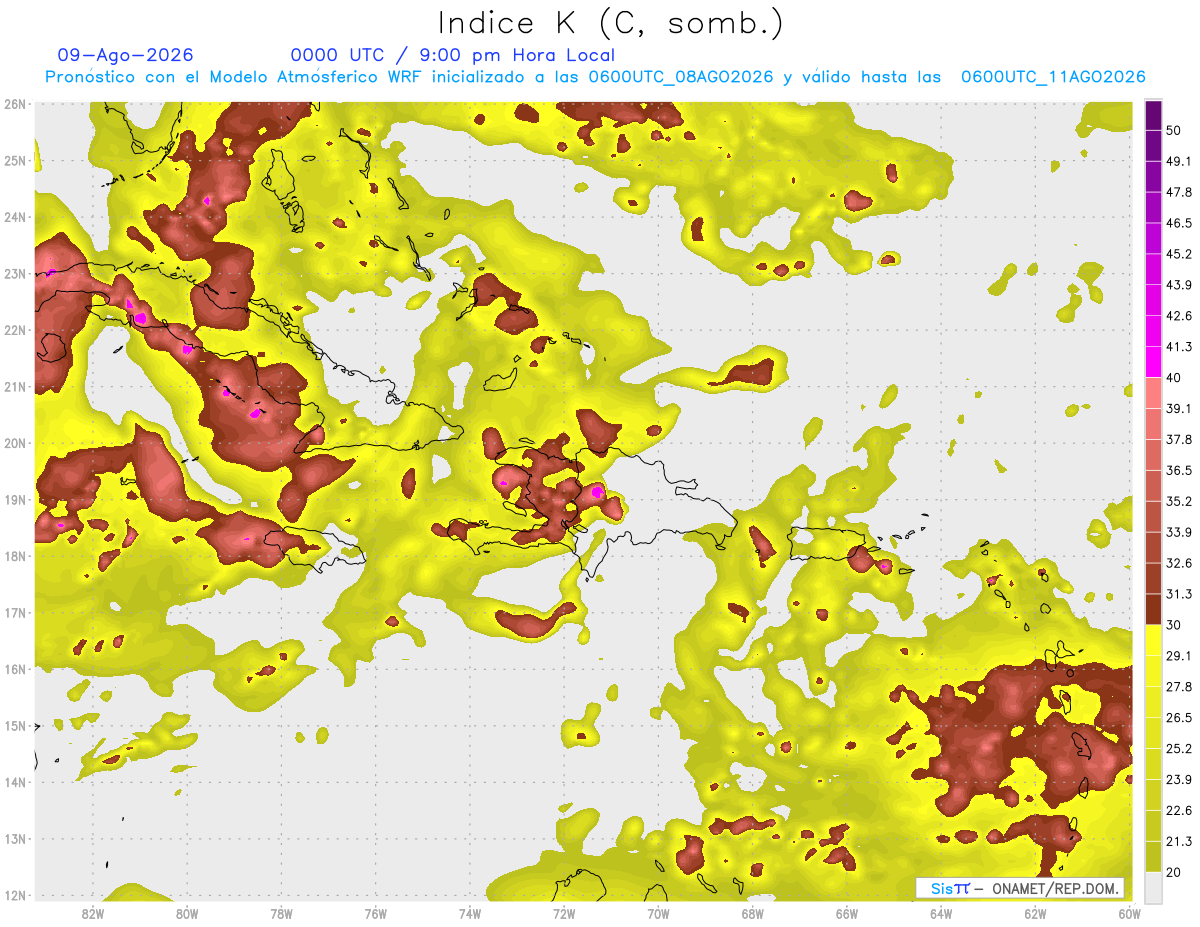Click the colorbar value 27.8
Image resolution: width=1200 pixels, height=927 pixels.
(x=1179, y=686)
